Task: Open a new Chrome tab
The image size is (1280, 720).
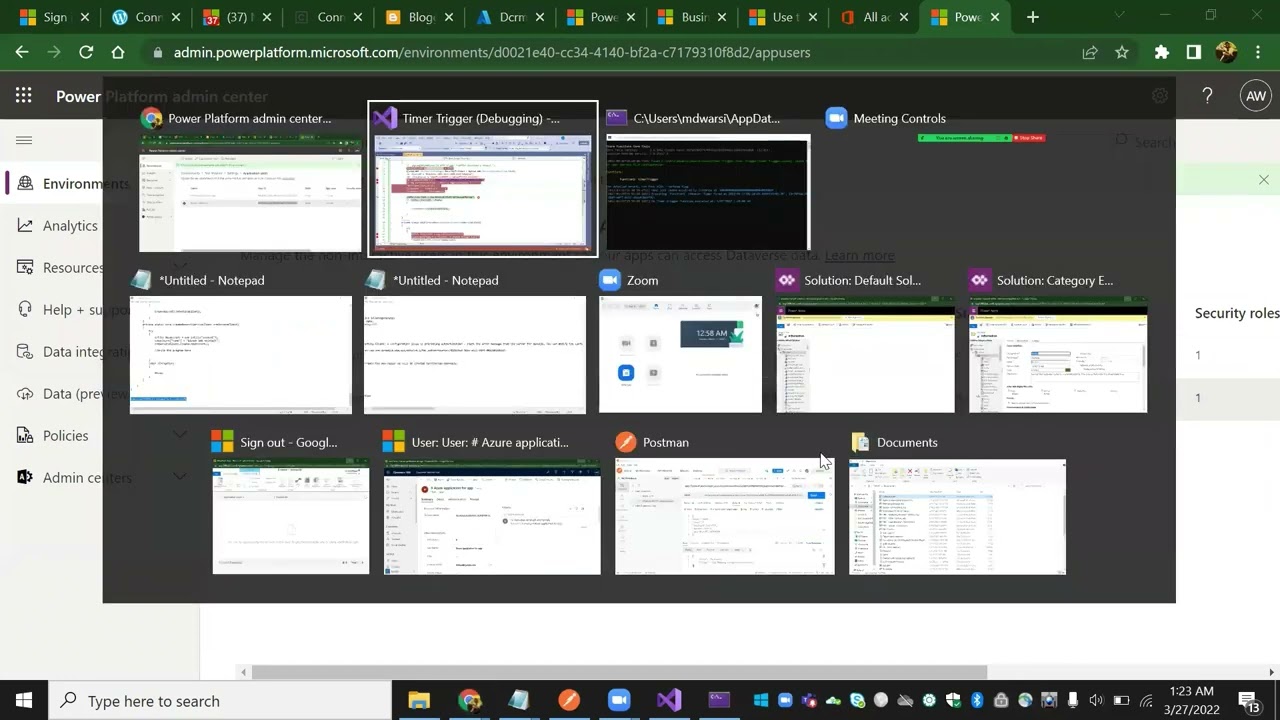Action: tap(1033, 17)
